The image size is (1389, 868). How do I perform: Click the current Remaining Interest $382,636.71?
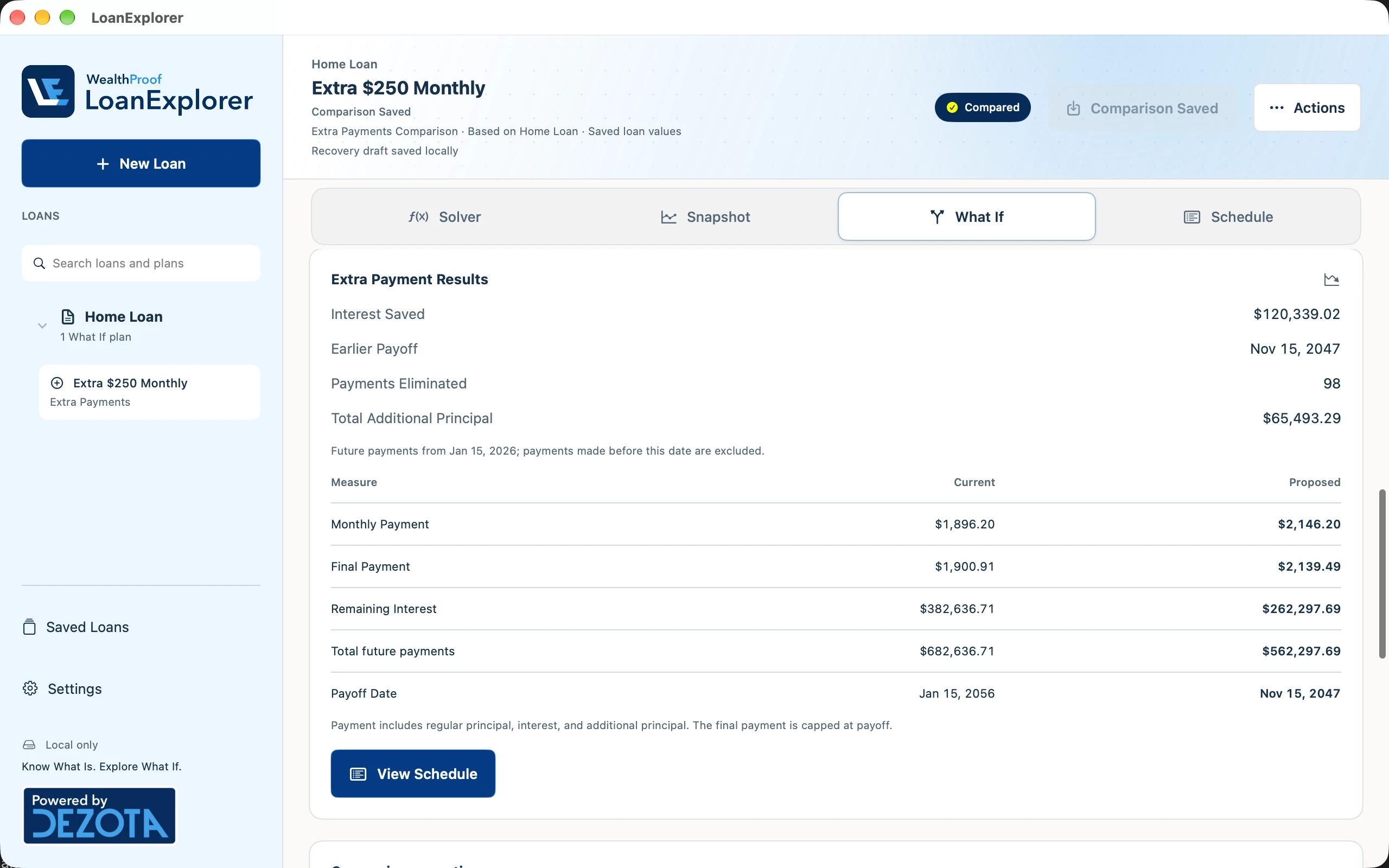point(957,609)
